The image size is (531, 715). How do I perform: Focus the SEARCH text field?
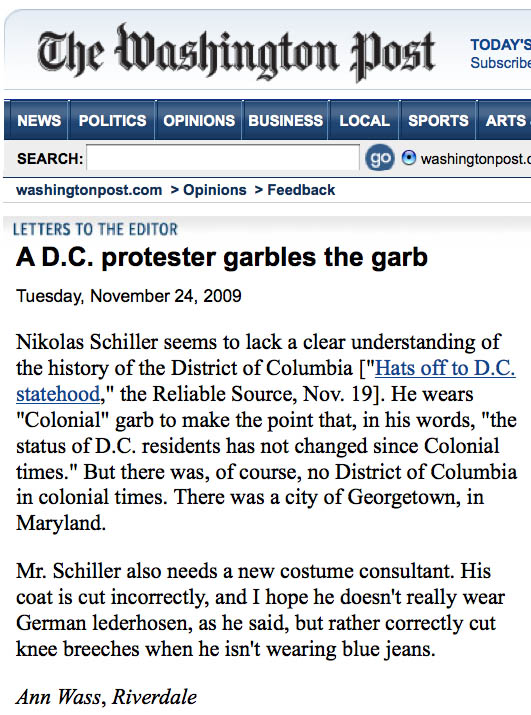(x=223, y=158)
